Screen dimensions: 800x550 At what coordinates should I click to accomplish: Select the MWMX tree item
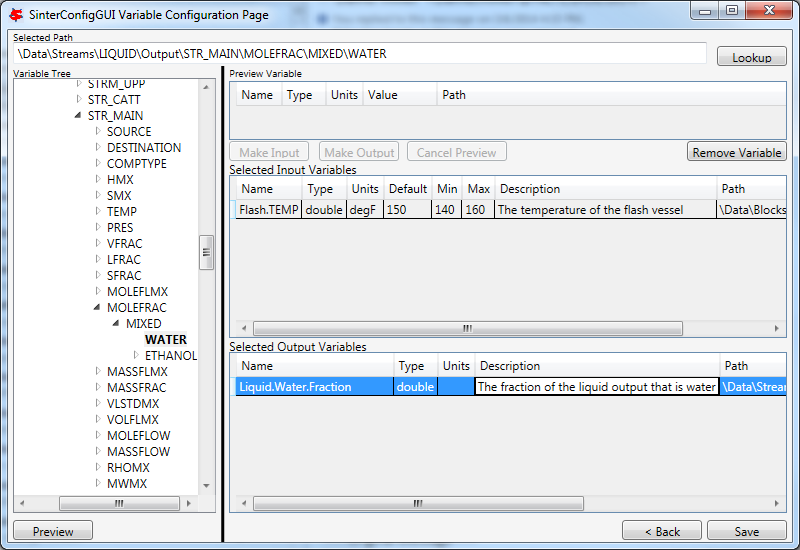click(x=127, y=484)
